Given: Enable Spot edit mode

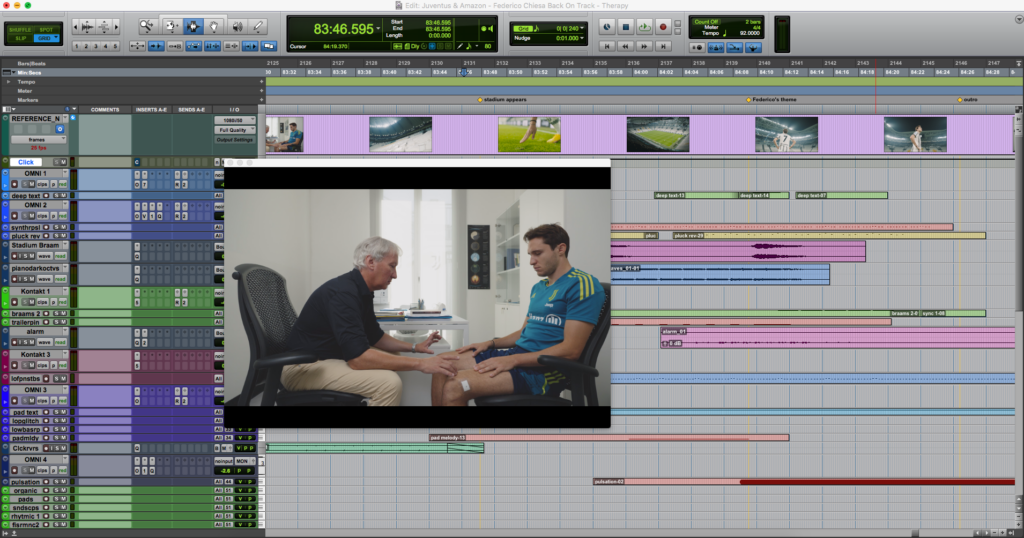Looking at the screenshot, I should point(46,29).
